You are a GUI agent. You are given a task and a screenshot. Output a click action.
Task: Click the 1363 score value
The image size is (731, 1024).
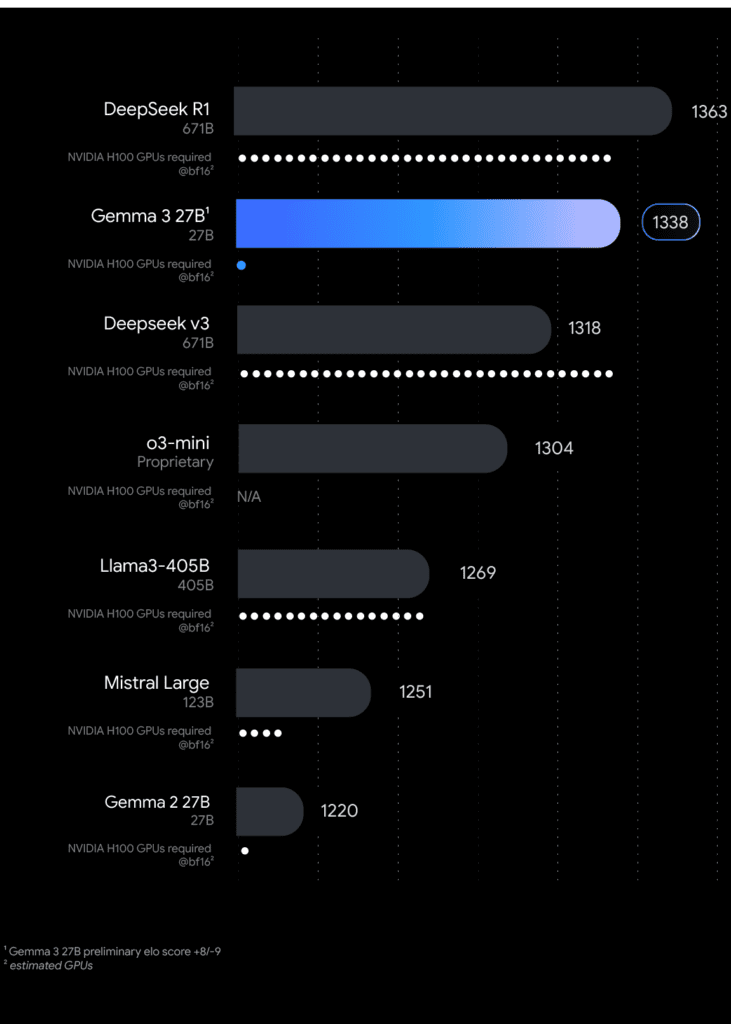(709, 111)
